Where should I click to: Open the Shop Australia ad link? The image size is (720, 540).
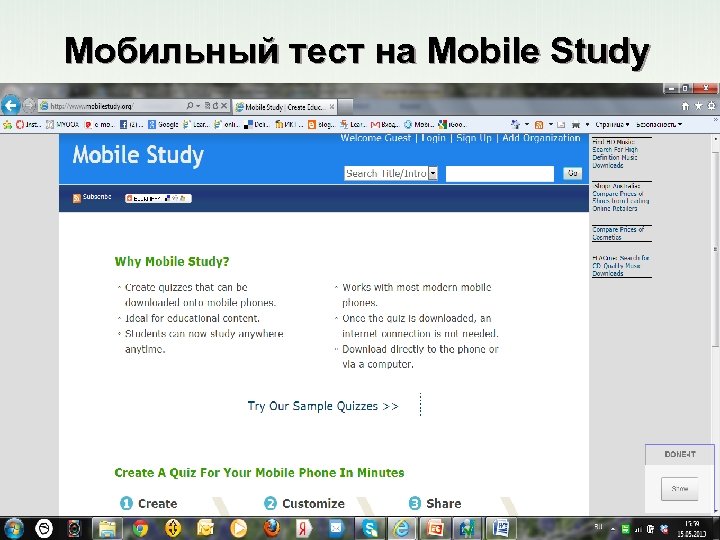click(x=620, y=197)
